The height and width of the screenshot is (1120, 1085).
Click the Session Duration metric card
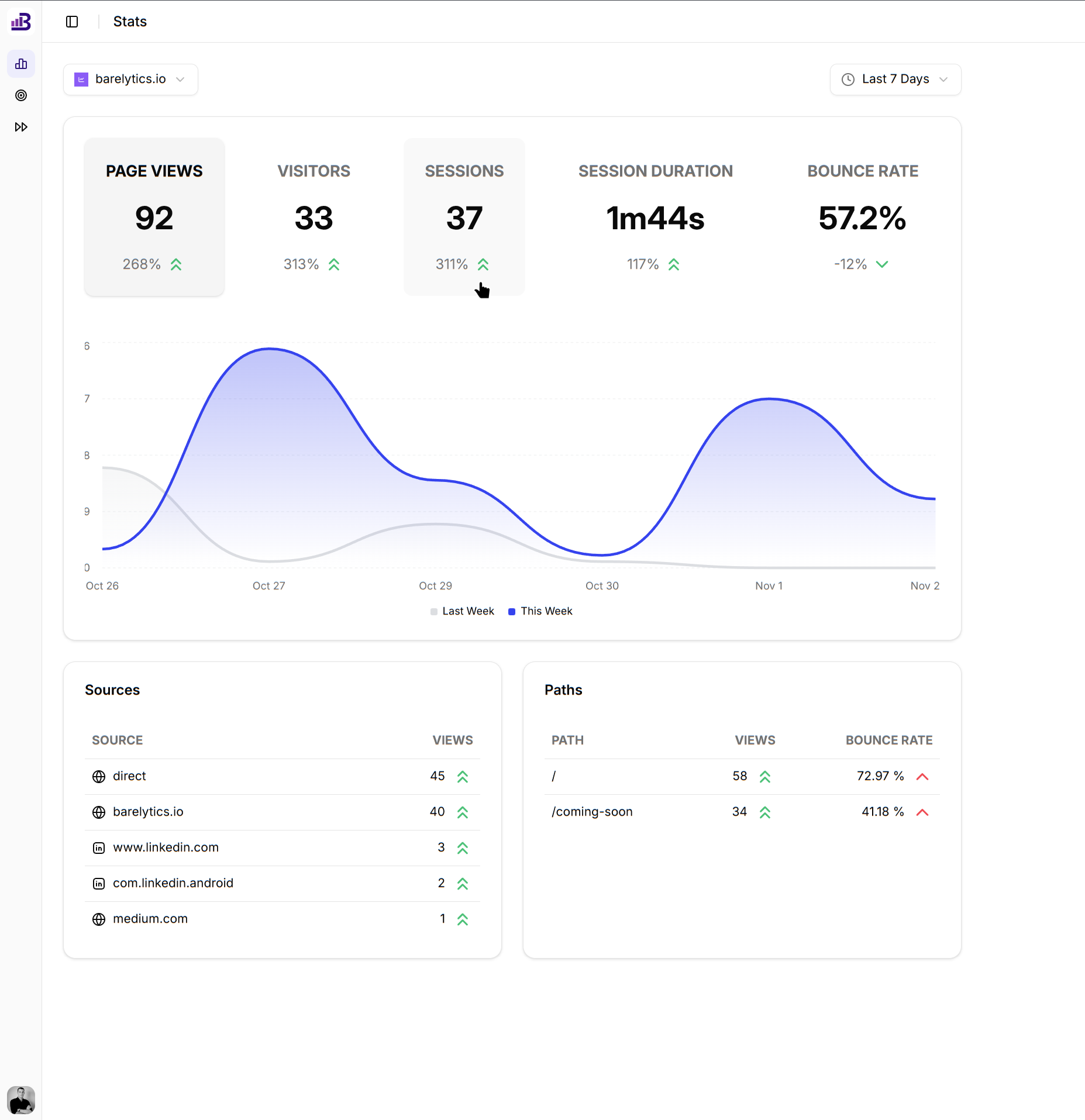pyautogui.click(x=655, y=217)
